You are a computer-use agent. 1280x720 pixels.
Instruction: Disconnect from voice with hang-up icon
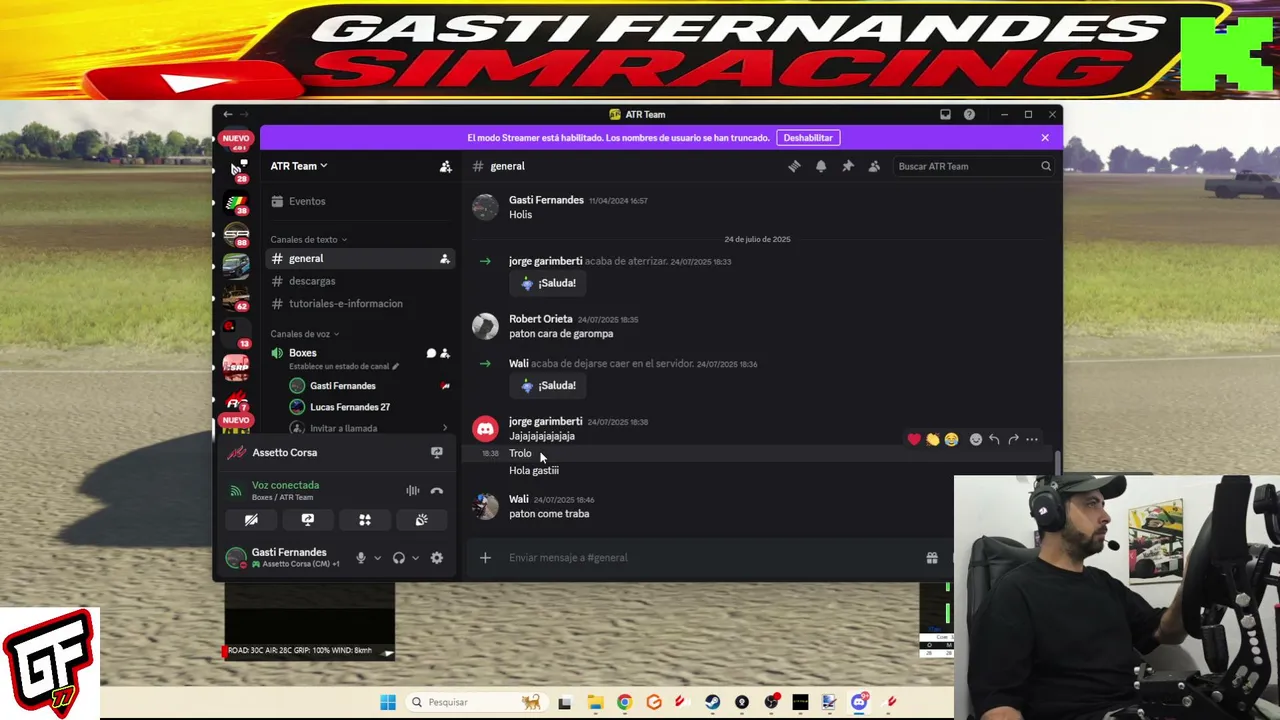point(437,491)
